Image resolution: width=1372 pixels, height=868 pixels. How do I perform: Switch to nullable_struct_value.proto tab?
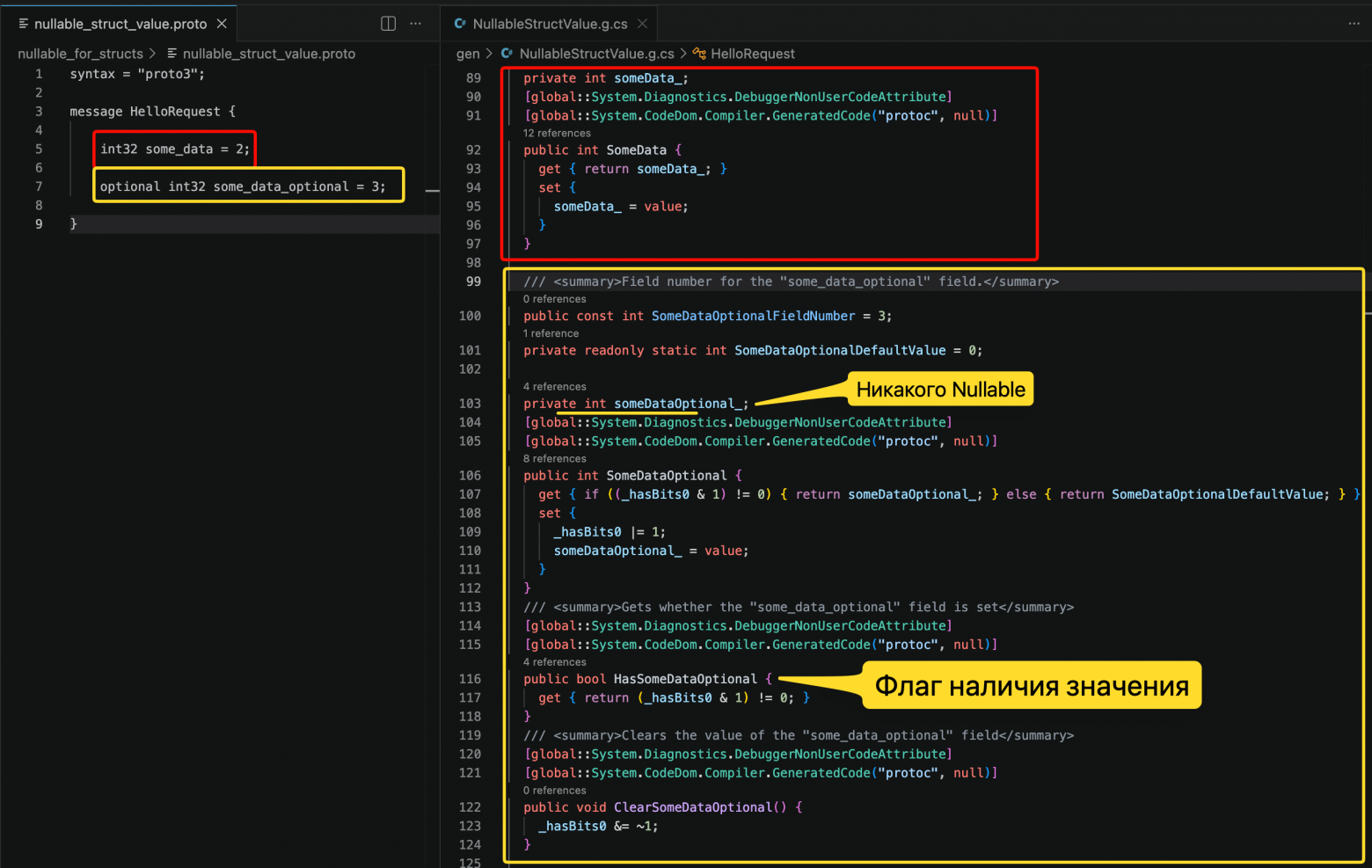[x=119, y=24]
